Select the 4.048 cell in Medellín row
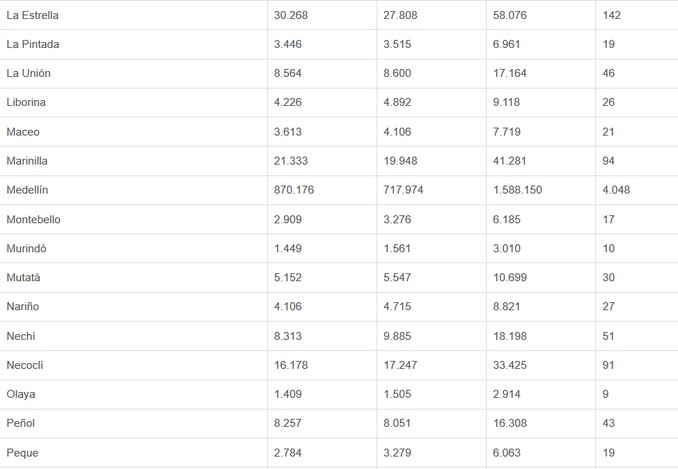This screenshot has width=678, height=469. [616, 190]
